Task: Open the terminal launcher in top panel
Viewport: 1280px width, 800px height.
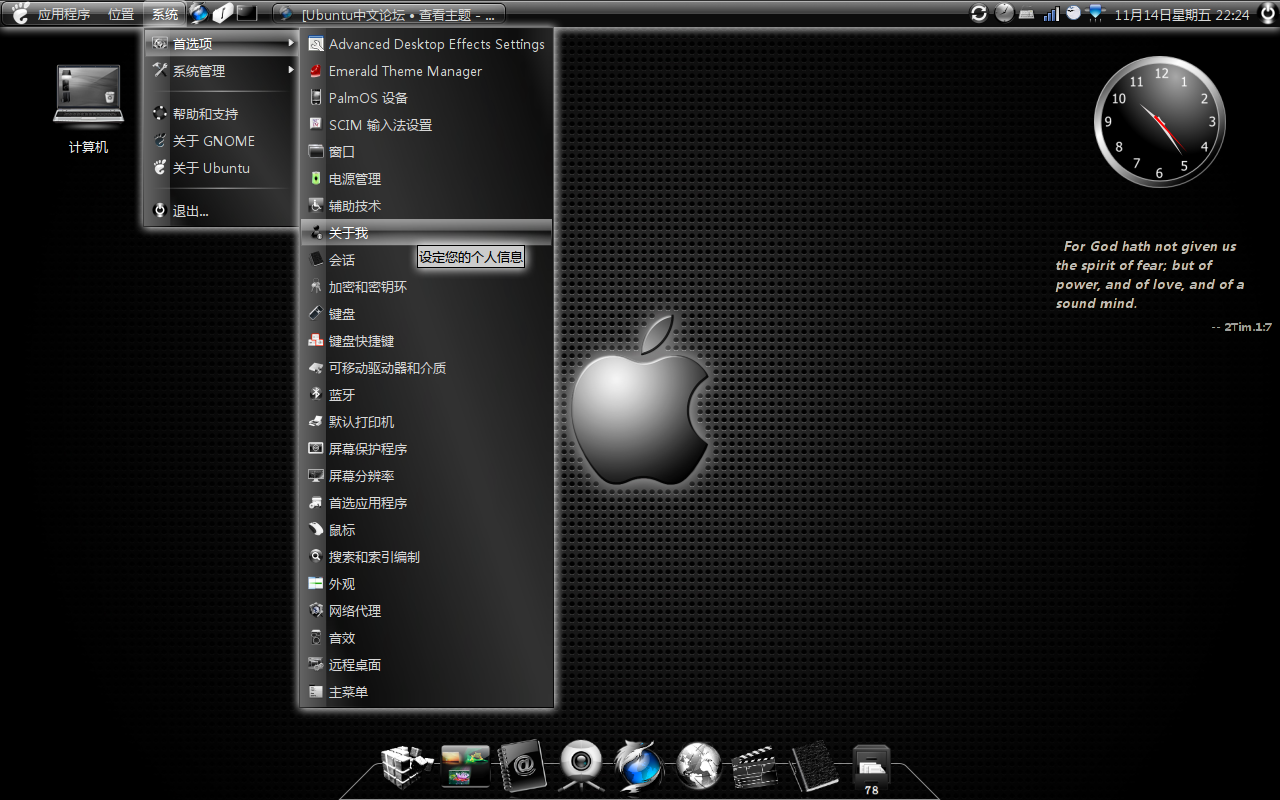Action: 246,13
